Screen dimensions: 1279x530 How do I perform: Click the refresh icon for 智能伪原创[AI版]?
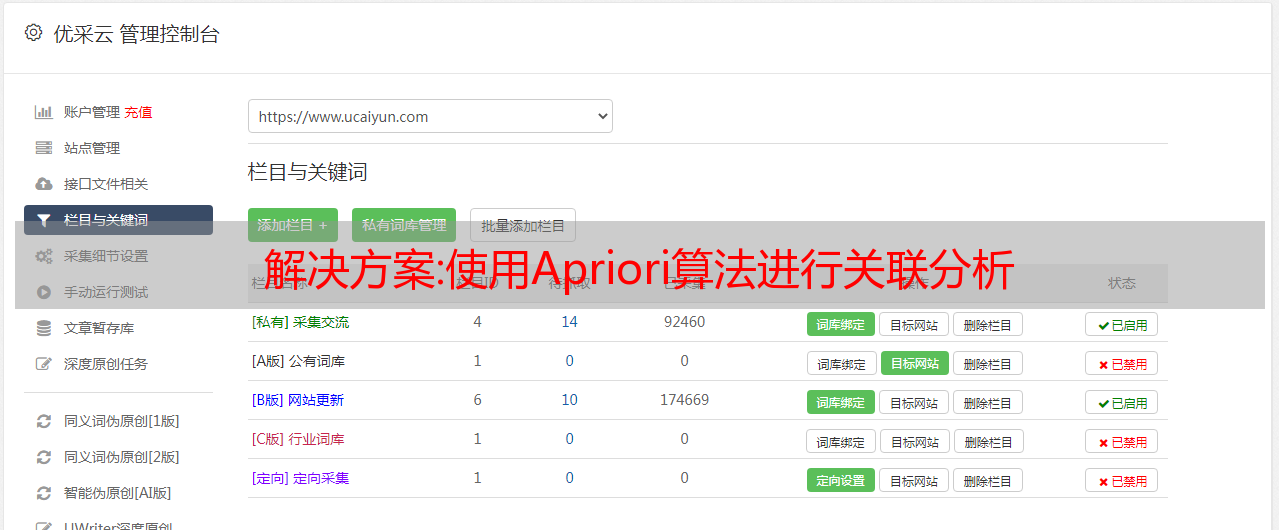pos(43,493)
